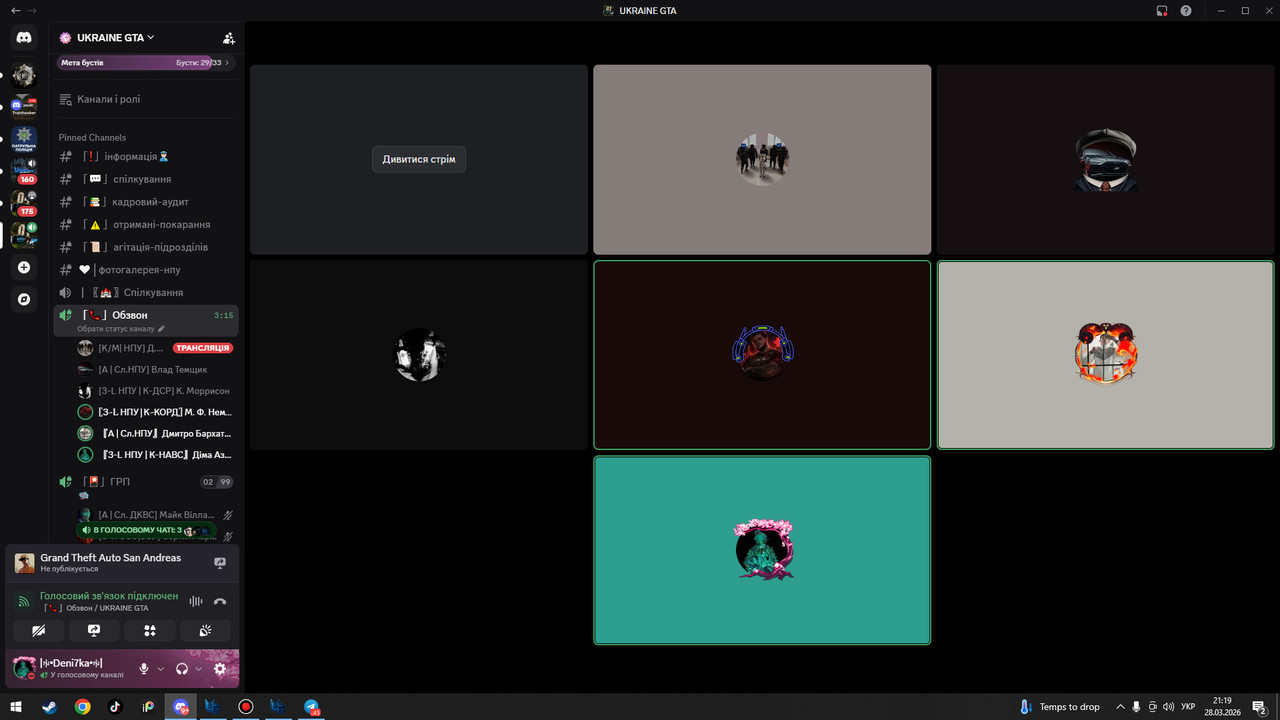The image size is (1280, 720).
Task: Share Grand Theft Auto San Andreas screen
Action: click(220, 563)
